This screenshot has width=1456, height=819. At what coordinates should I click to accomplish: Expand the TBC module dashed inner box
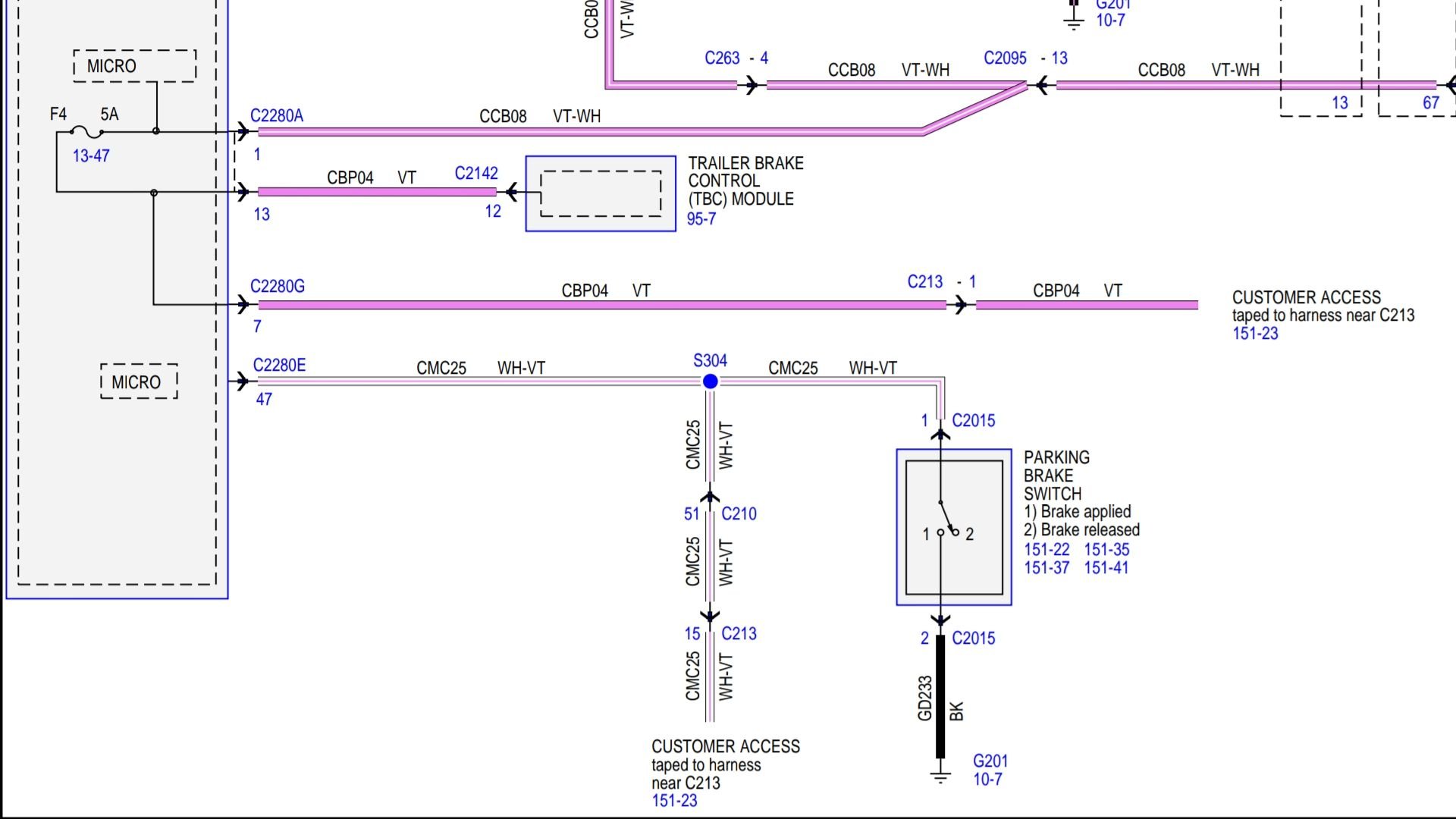[x=600, y=193]
